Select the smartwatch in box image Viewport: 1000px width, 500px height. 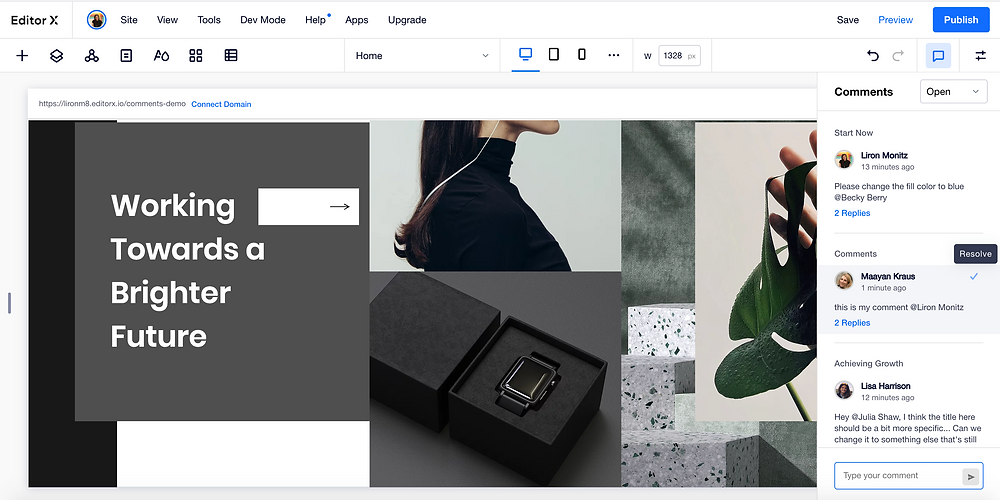coord(496,379)
